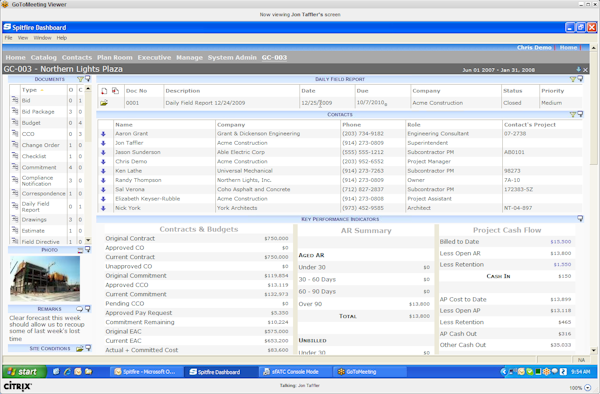Click the blue arrow beside Jon Taffler
The height and width of the screenshot is (394, 600).
[x=103, y=143]
